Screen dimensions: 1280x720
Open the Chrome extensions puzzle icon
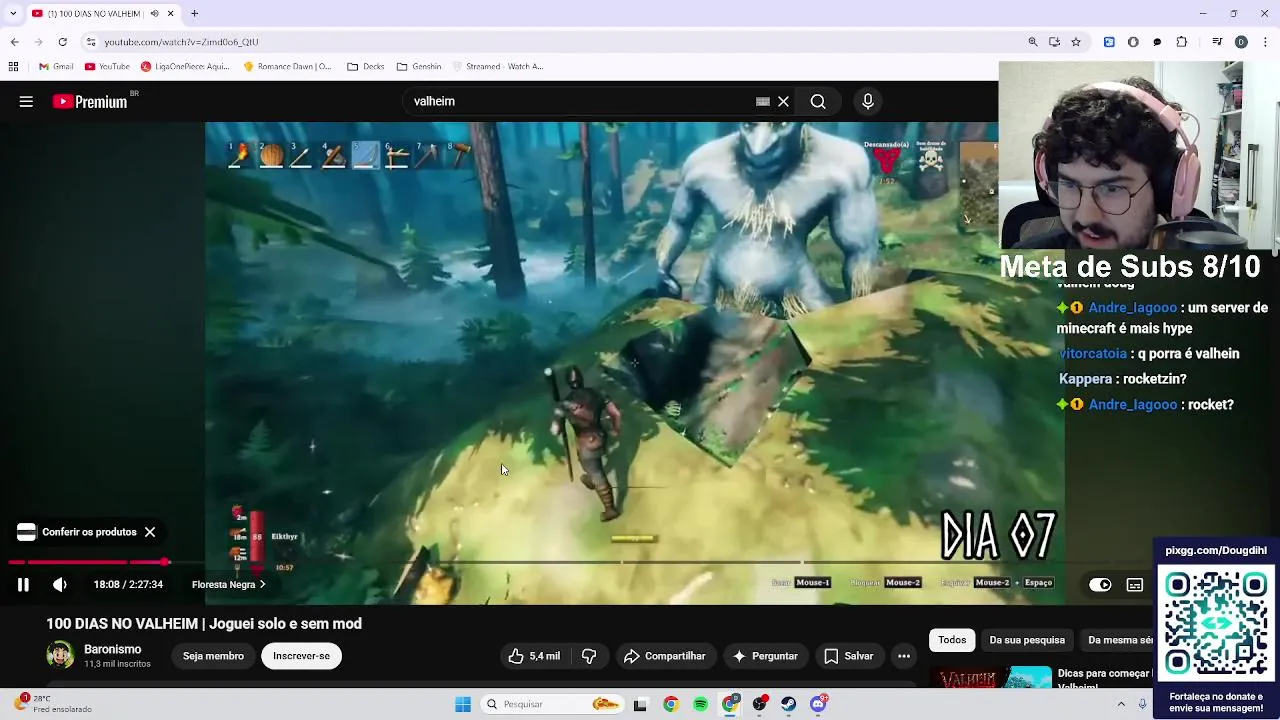click(x=1182, y=42)
